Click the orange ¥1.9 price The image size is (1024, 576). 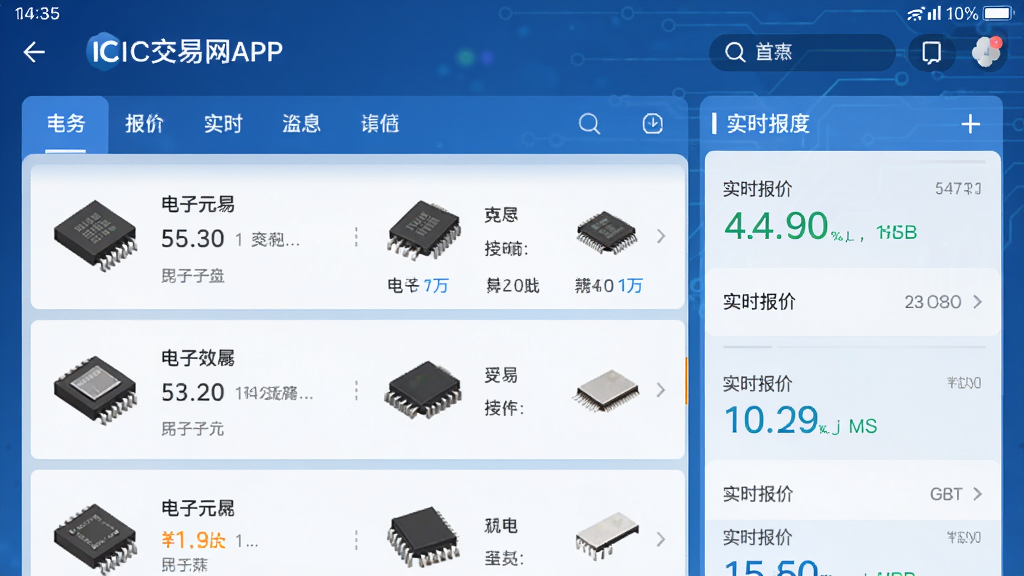tap(193, 541)
